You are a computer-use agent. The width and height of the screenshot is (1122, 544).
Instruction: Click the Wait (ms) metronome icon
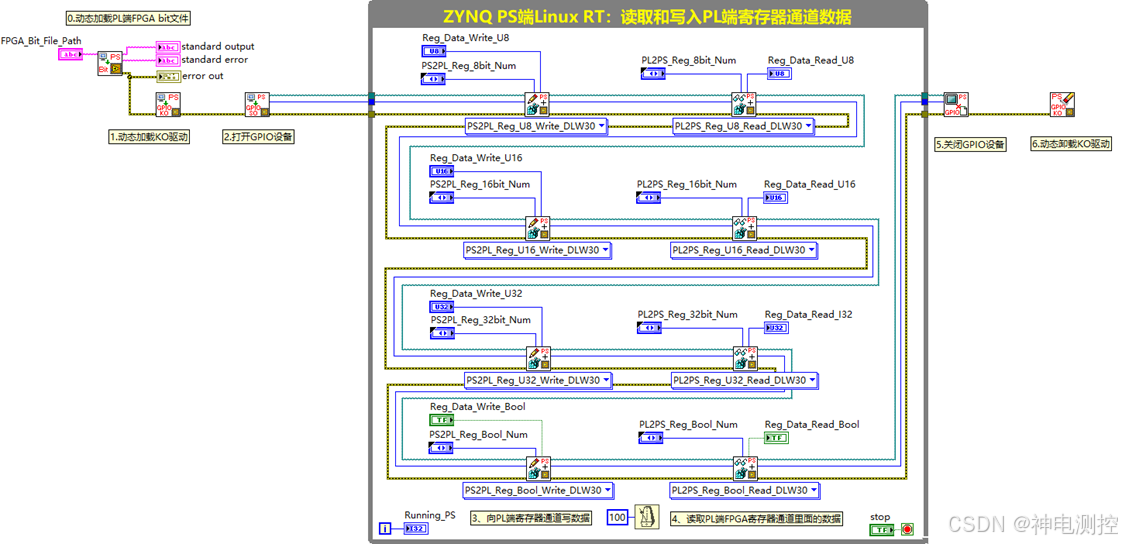[646, 517]
